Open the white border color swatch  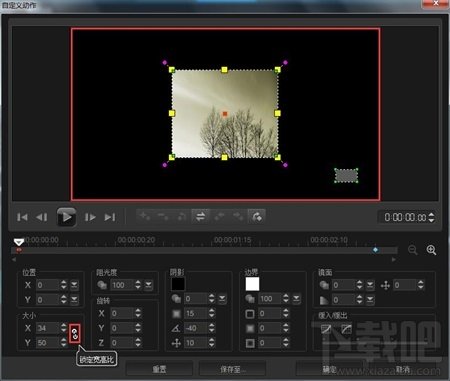point(252,284)
